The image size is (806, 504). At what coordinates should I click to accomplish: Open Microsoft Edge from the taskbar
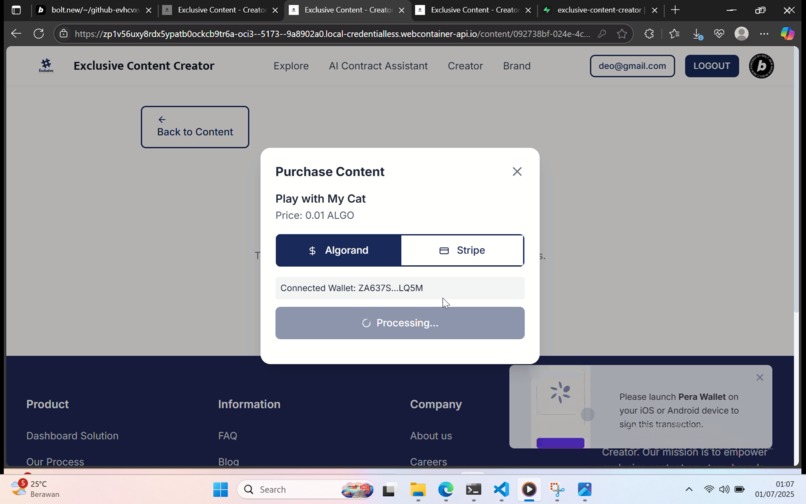tap(445, 489)
